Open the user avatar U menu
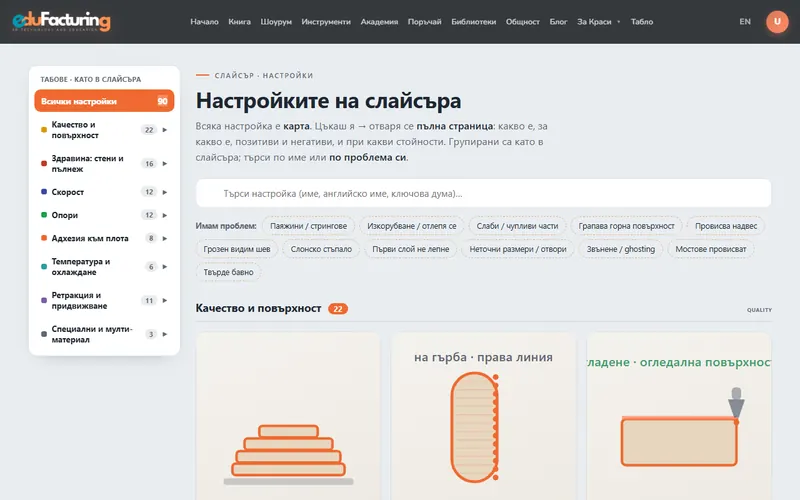This screenshot has width=800, height=500. 777,21
